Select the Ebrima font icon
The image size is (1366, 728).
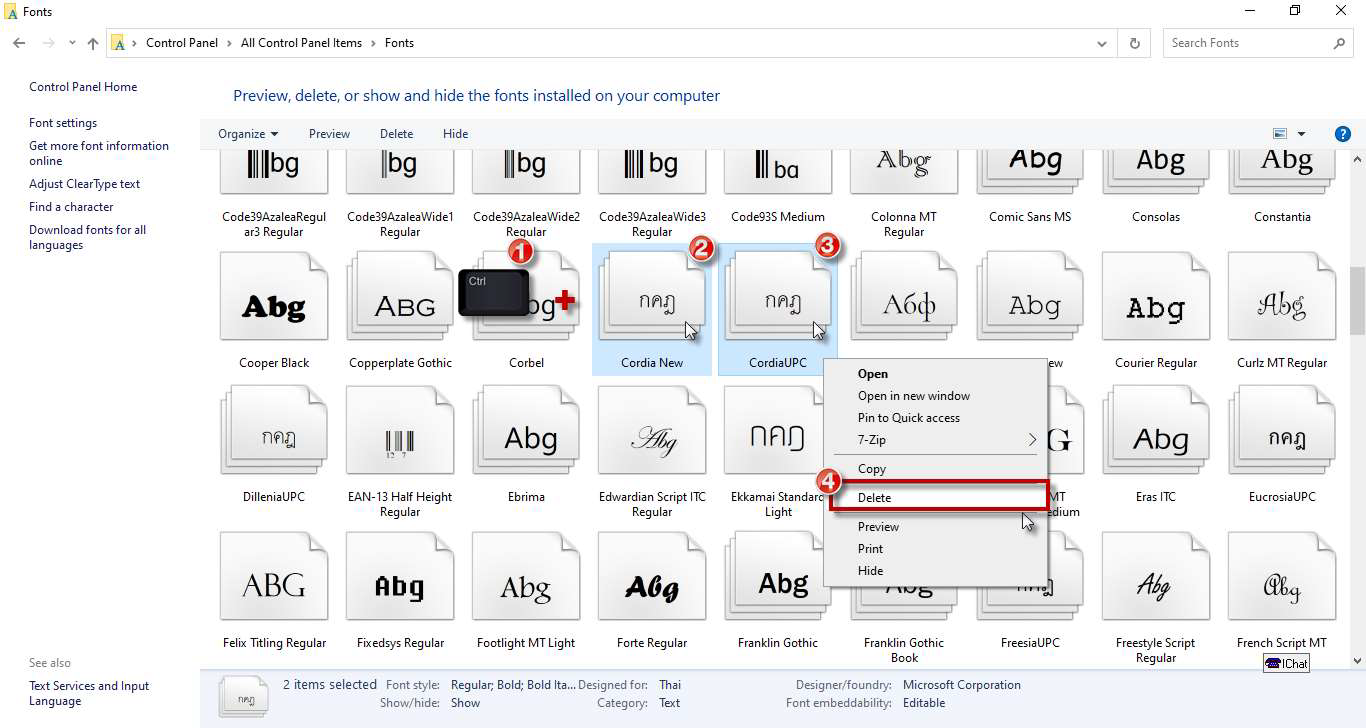pyautogui.click(x=526, y=435)
